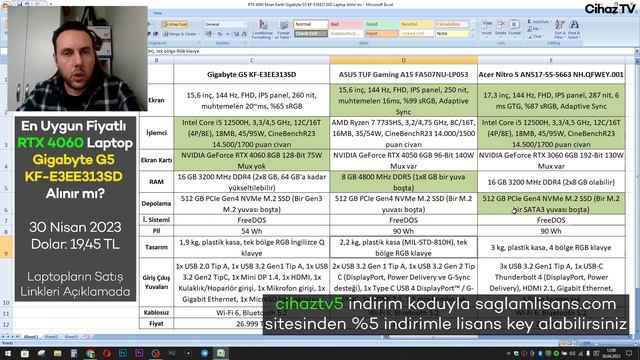Select the 'İşlemci' row label cell
Screen dimensions: 640x360
(x=156, y=133)
